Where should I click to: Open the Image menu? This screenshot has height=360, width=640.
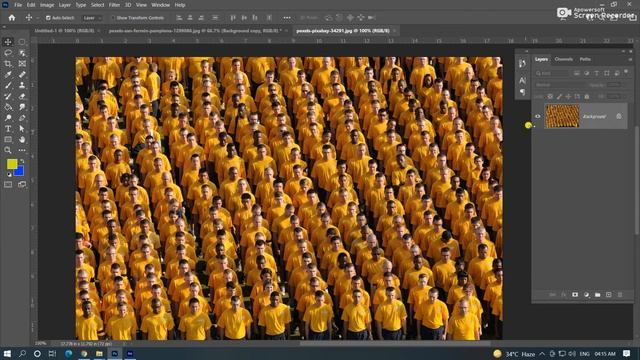click(47, 5)
